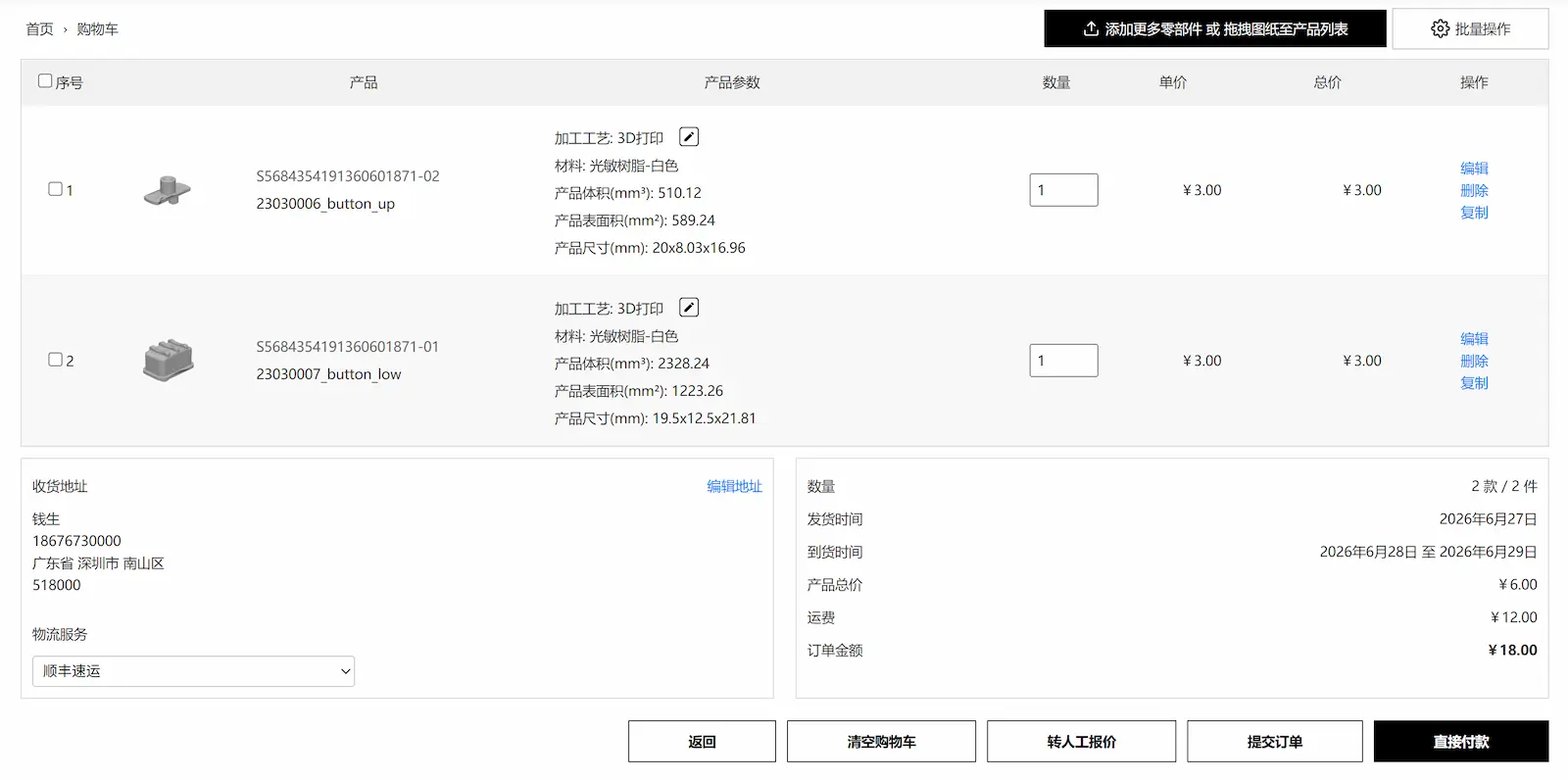Click 删除 for 23030006_button_up
Image resolution: width=1568 pixels, height=780 pixels.
[1474, 190]
